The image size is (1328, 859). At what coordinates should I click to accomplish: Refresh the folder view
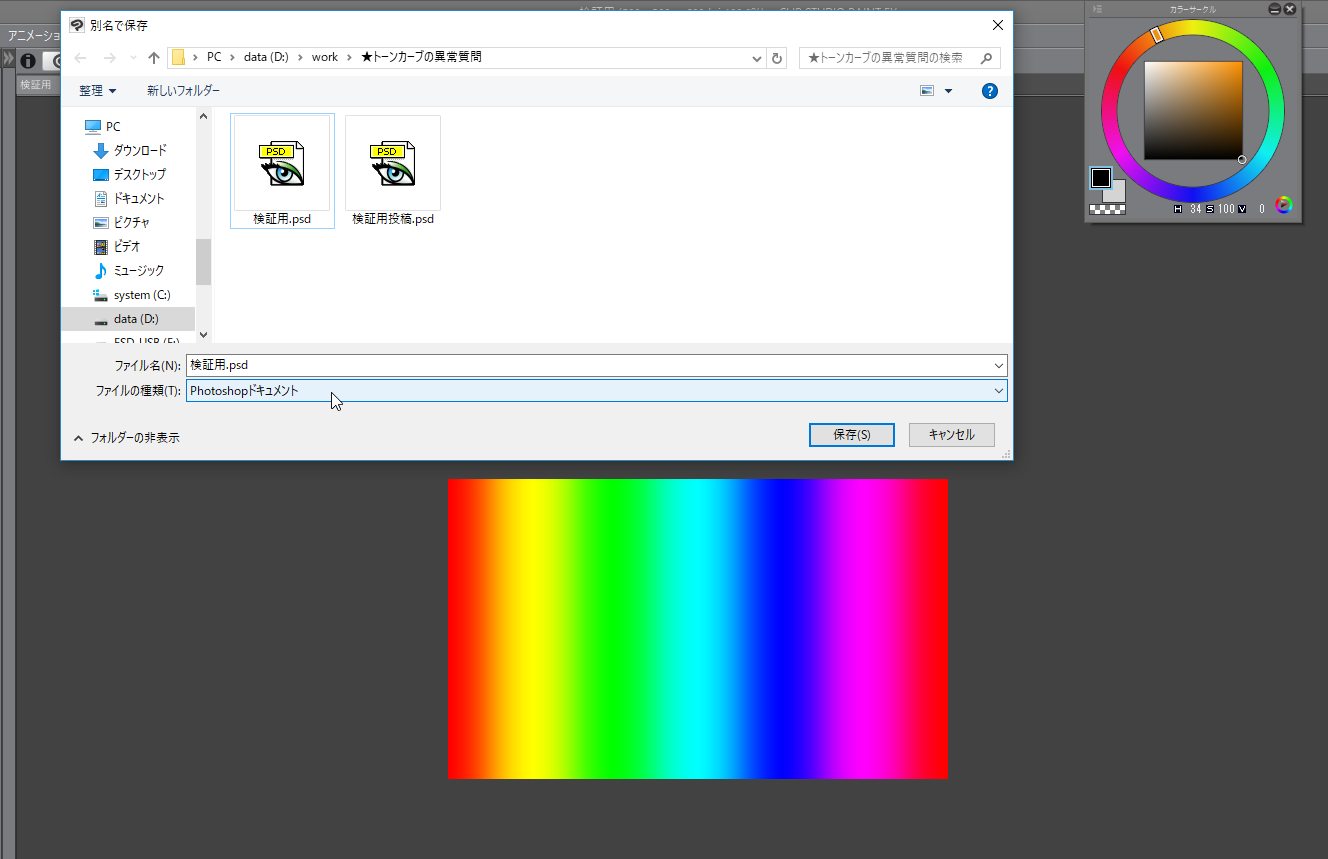(x=777, y=58)
